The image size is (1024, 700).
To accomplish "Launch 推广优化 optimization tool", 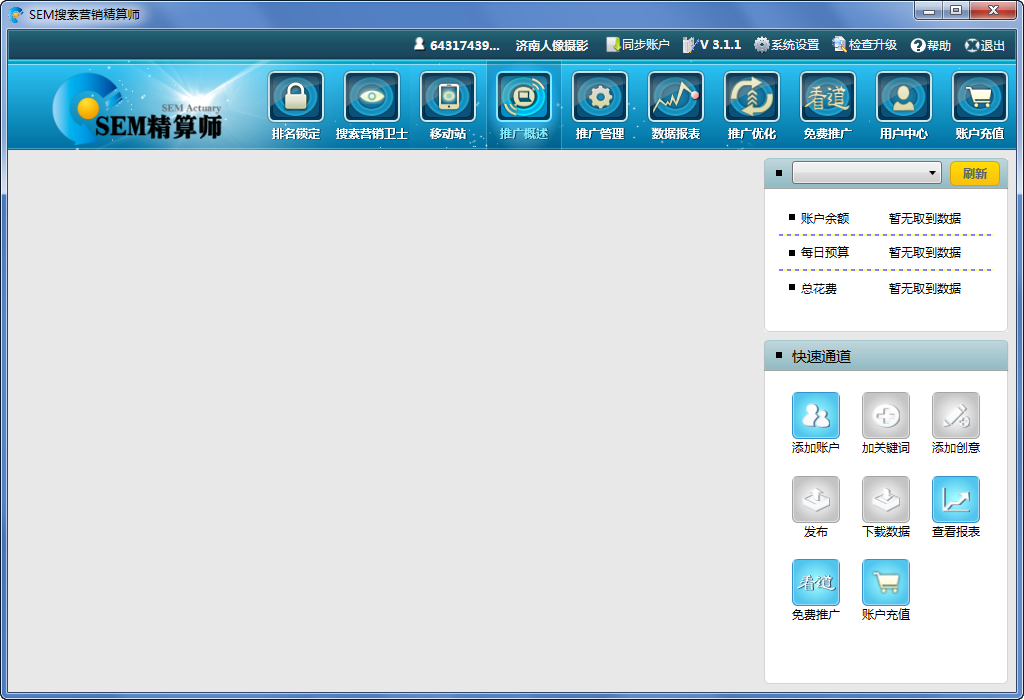I will pyautogui.click(x=751, y=104).
